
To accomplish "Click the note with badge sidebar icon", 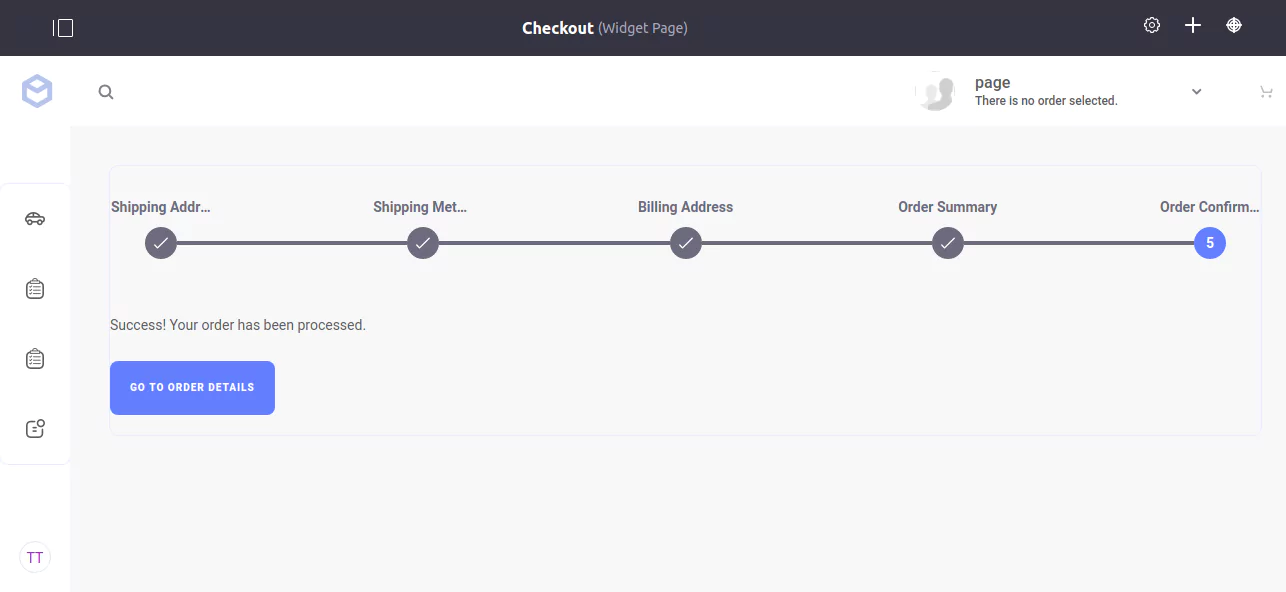I will click(35, 428).
